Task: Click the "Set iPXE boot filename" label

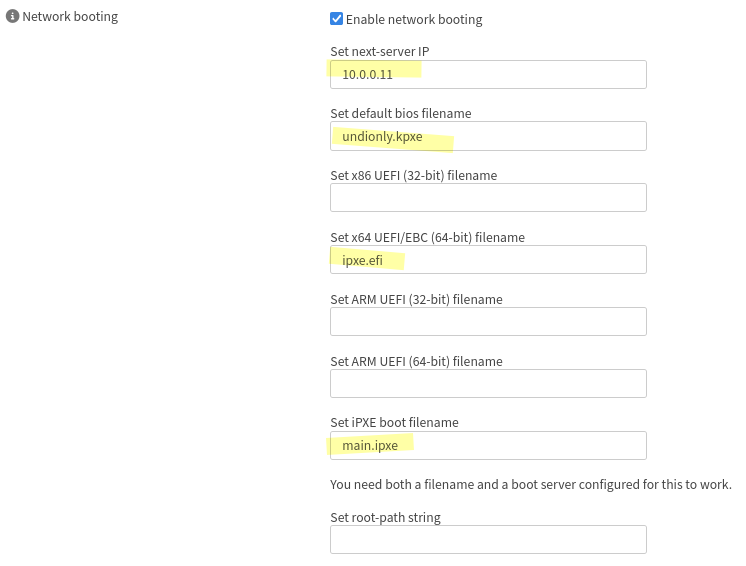Action: click(x=394, y=423)
